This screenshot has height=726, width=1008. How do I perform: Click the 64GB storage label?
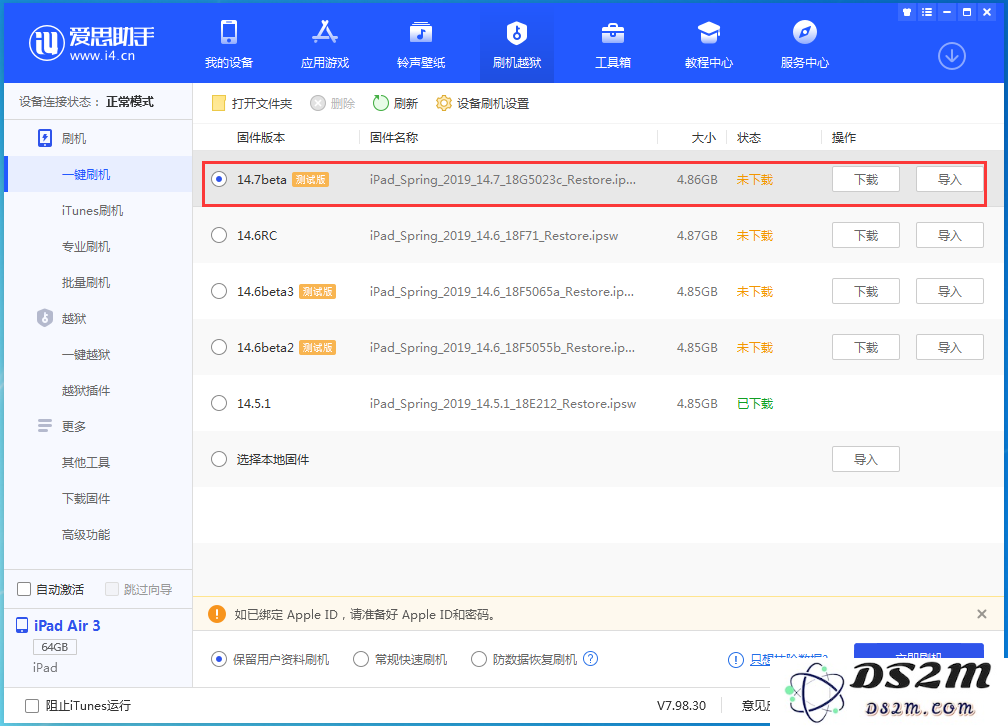(55, 646)
